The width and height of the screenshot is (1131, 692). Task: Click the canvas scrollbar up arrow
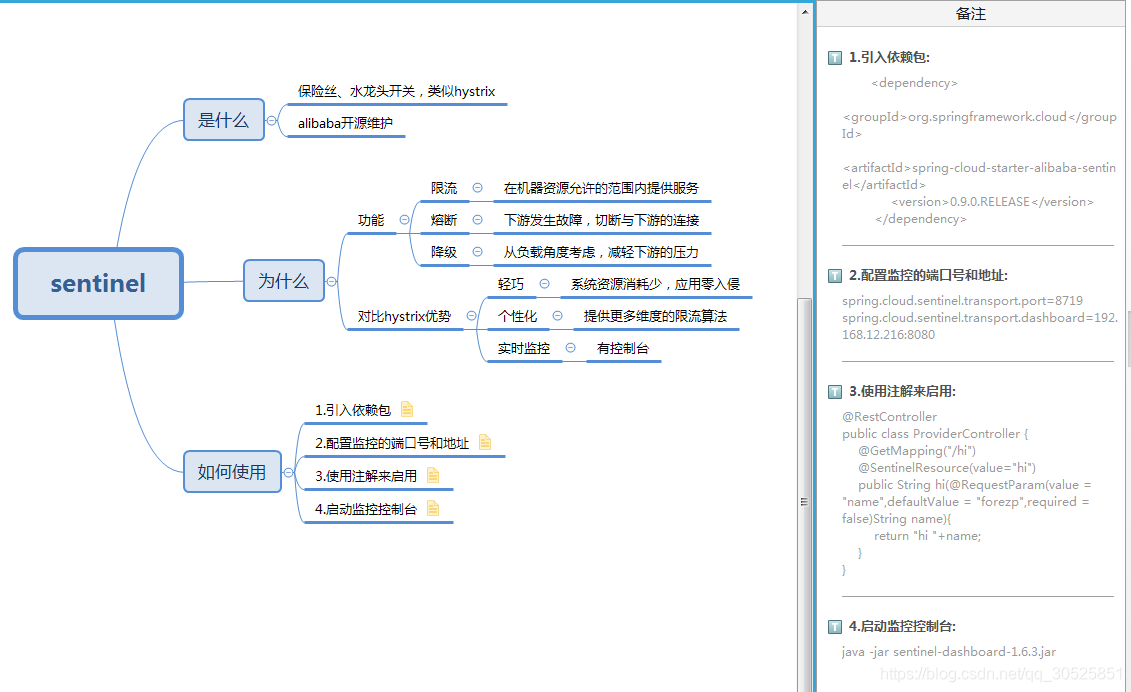(805, 12)
